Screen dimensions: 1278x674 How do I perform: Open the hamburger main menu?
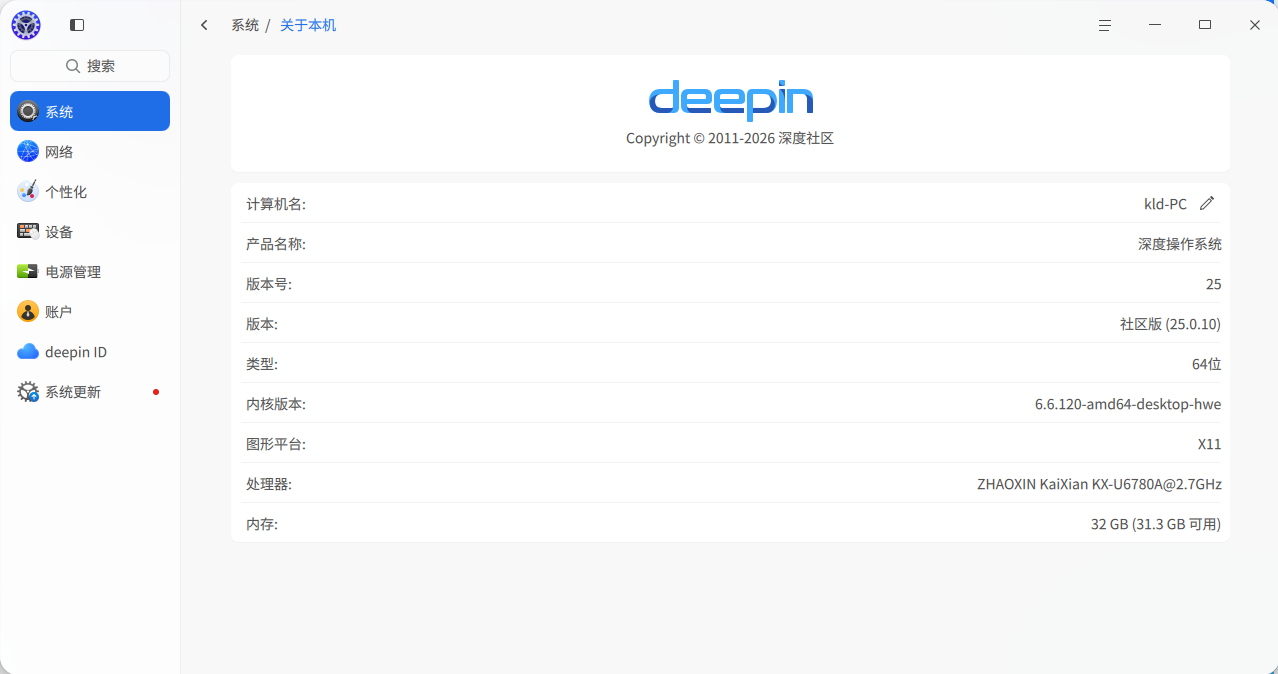(1105, 25)
